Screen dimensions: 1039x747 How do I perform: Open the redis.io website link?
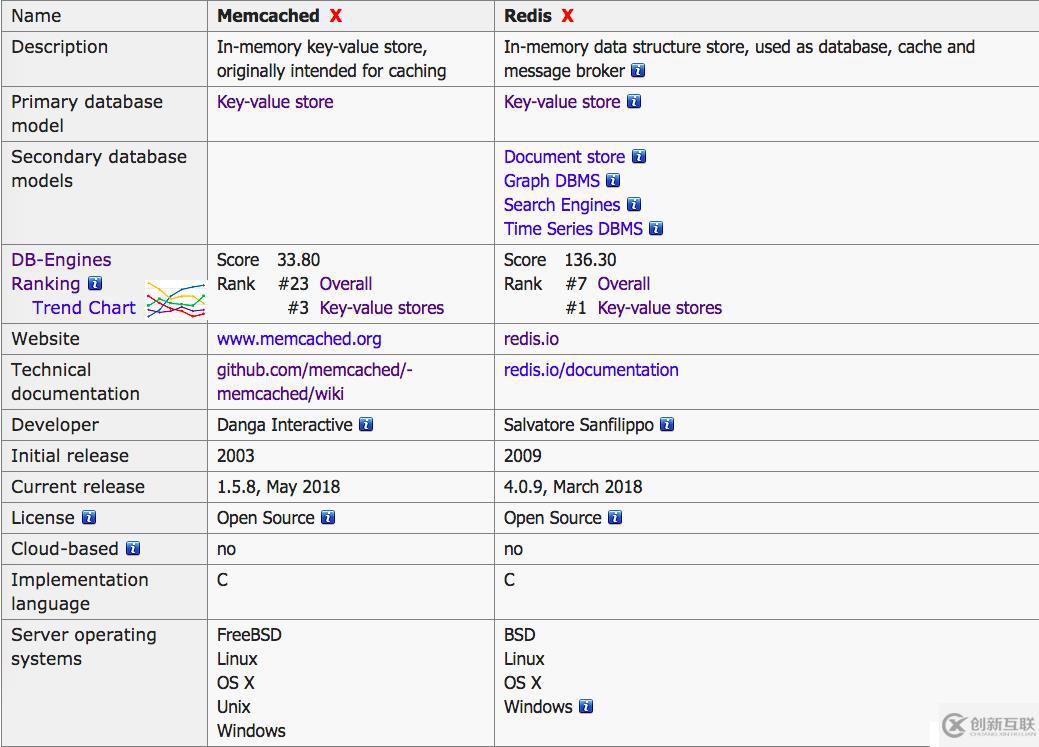point(531,339)
